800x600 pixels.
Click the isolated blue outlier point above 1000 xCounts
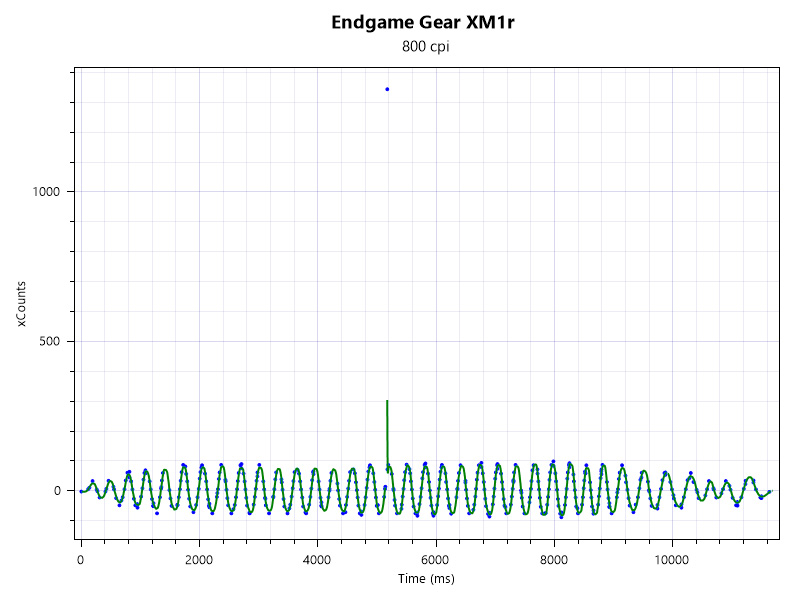coord(387,89)
